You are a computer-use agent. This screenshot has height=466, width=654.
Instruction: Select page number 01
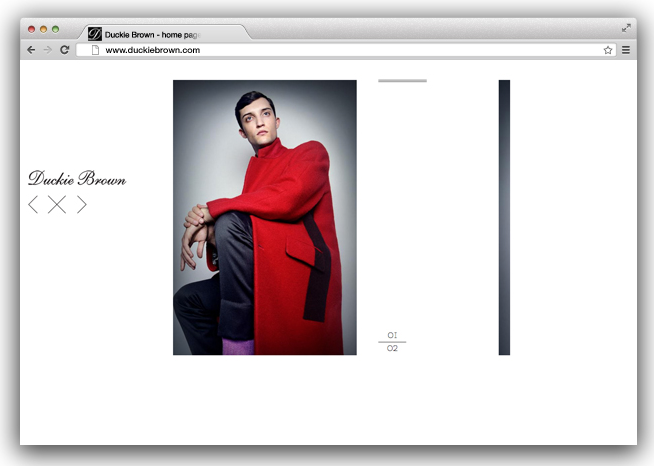point(392,335)
